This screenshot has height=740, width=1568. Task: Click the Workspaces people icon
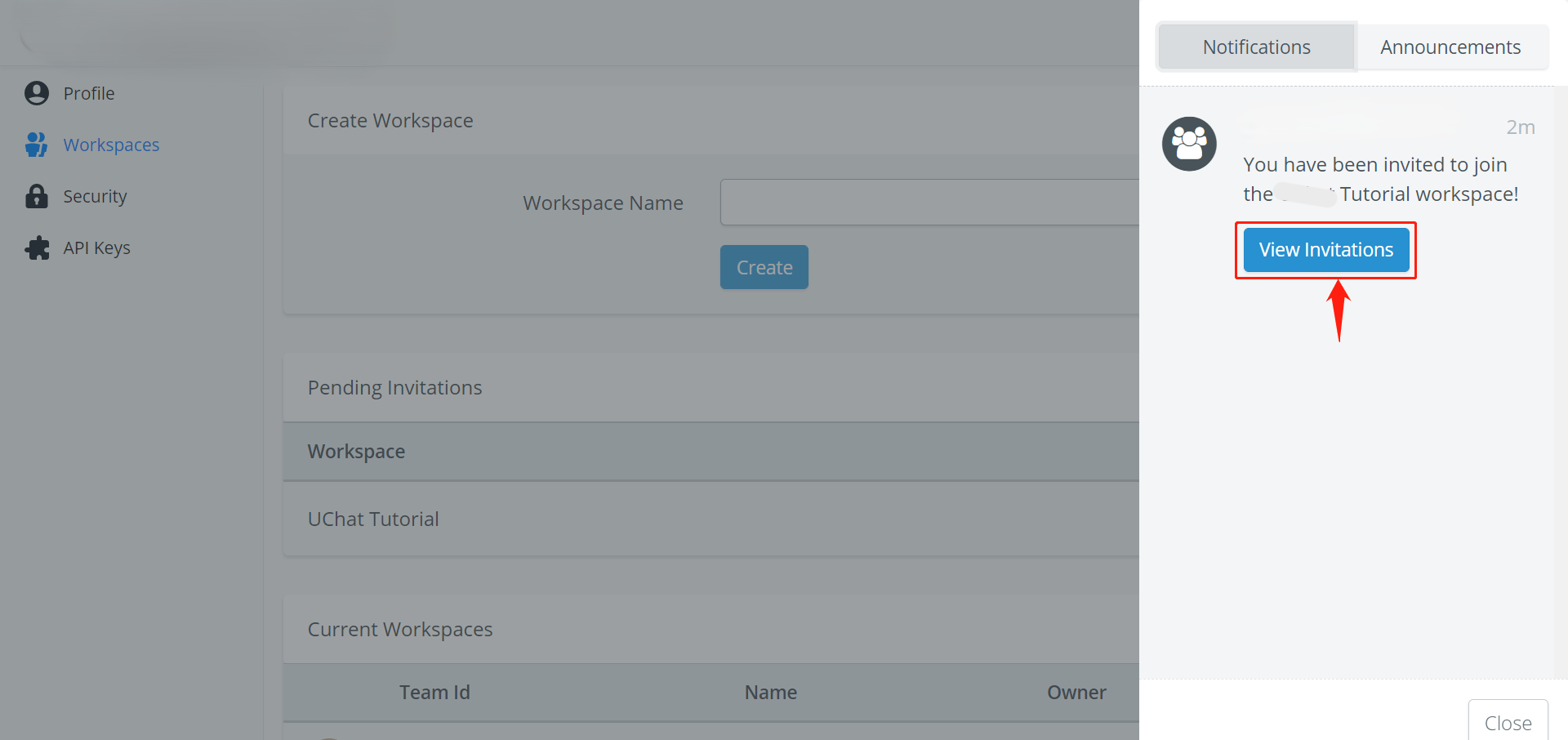pos(37,145)
